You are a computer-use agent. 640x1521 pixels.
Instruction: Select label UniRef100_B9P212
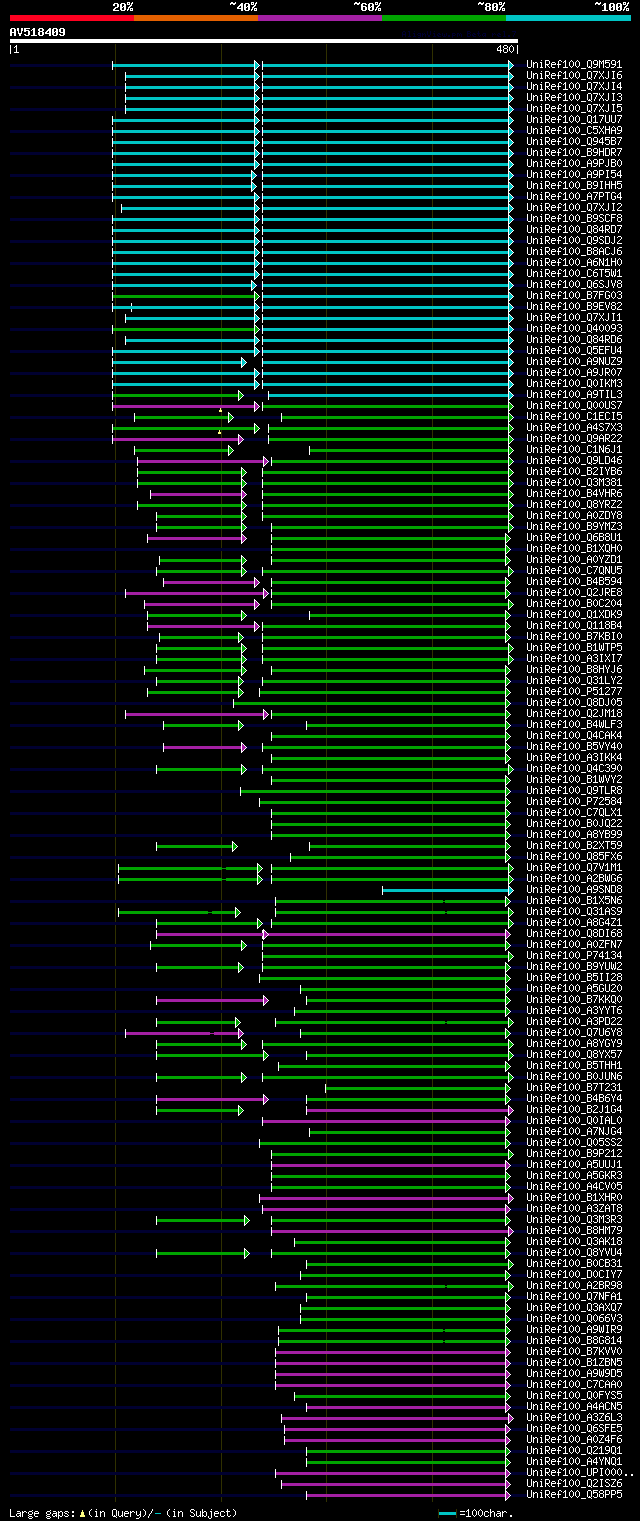click(574, 1153)
